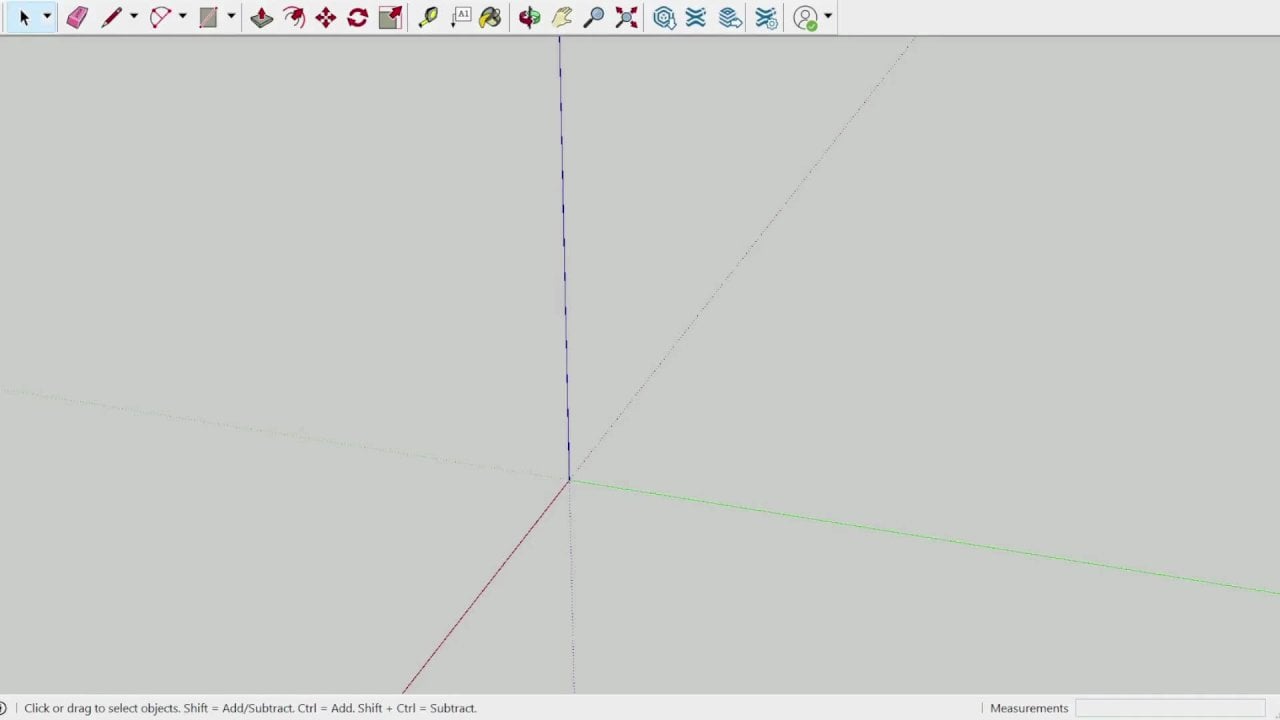Image resolution: width=1280 pixels, height=720 pixels.
Task: Activate the Push/Pull tool
Action: coord(262,17)
